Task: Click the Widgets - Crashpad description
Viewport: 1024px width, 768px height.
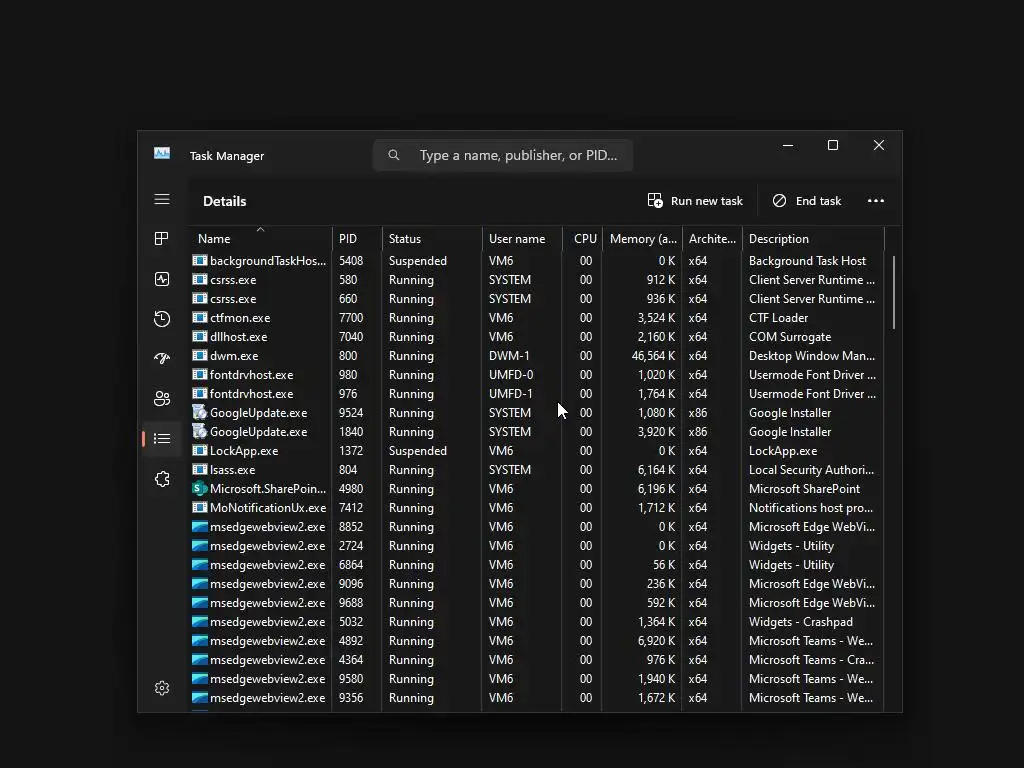Action: [801, 622]
